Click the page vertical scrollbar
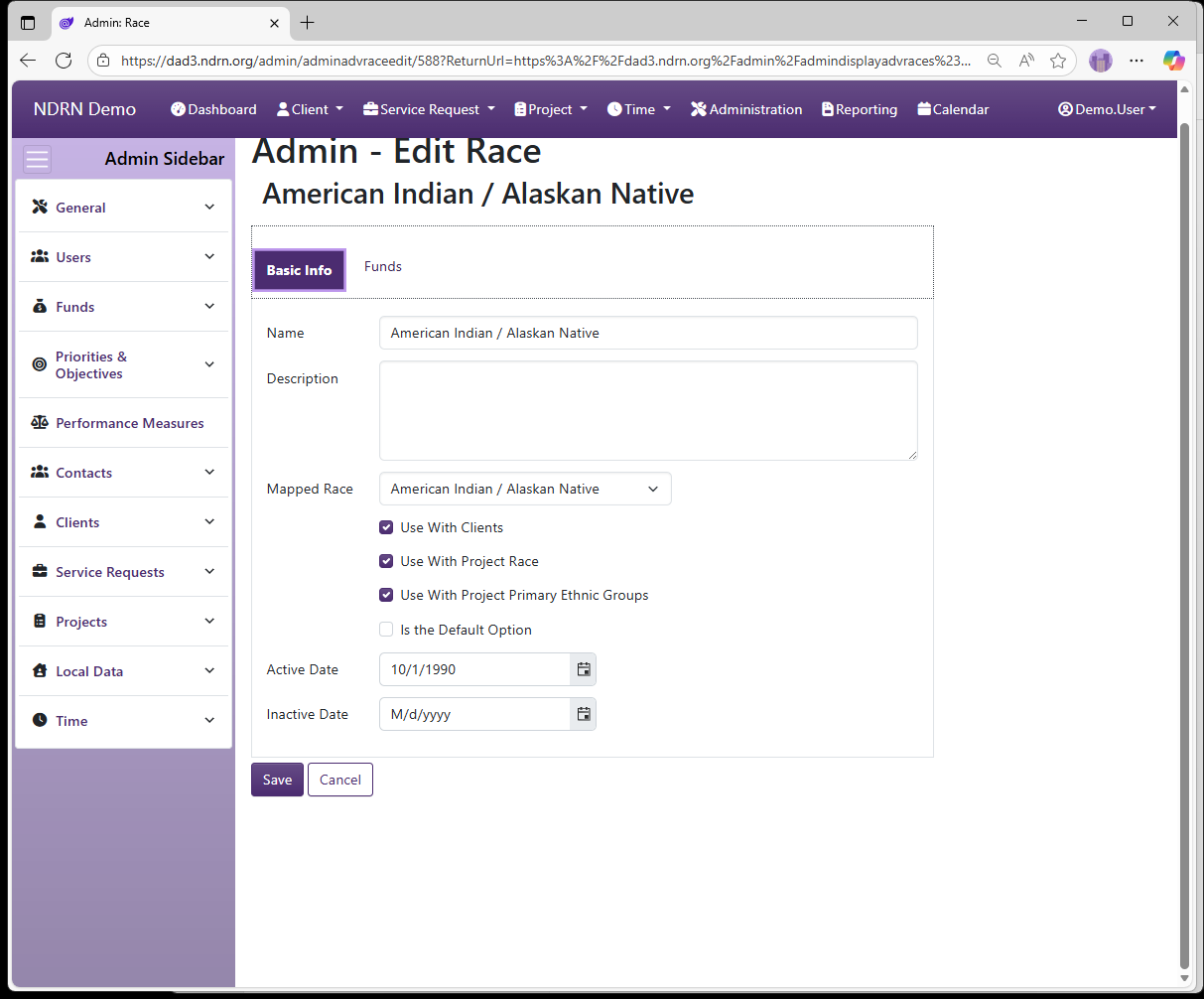Screen dimensions: 1204x999 point(1184,546)
